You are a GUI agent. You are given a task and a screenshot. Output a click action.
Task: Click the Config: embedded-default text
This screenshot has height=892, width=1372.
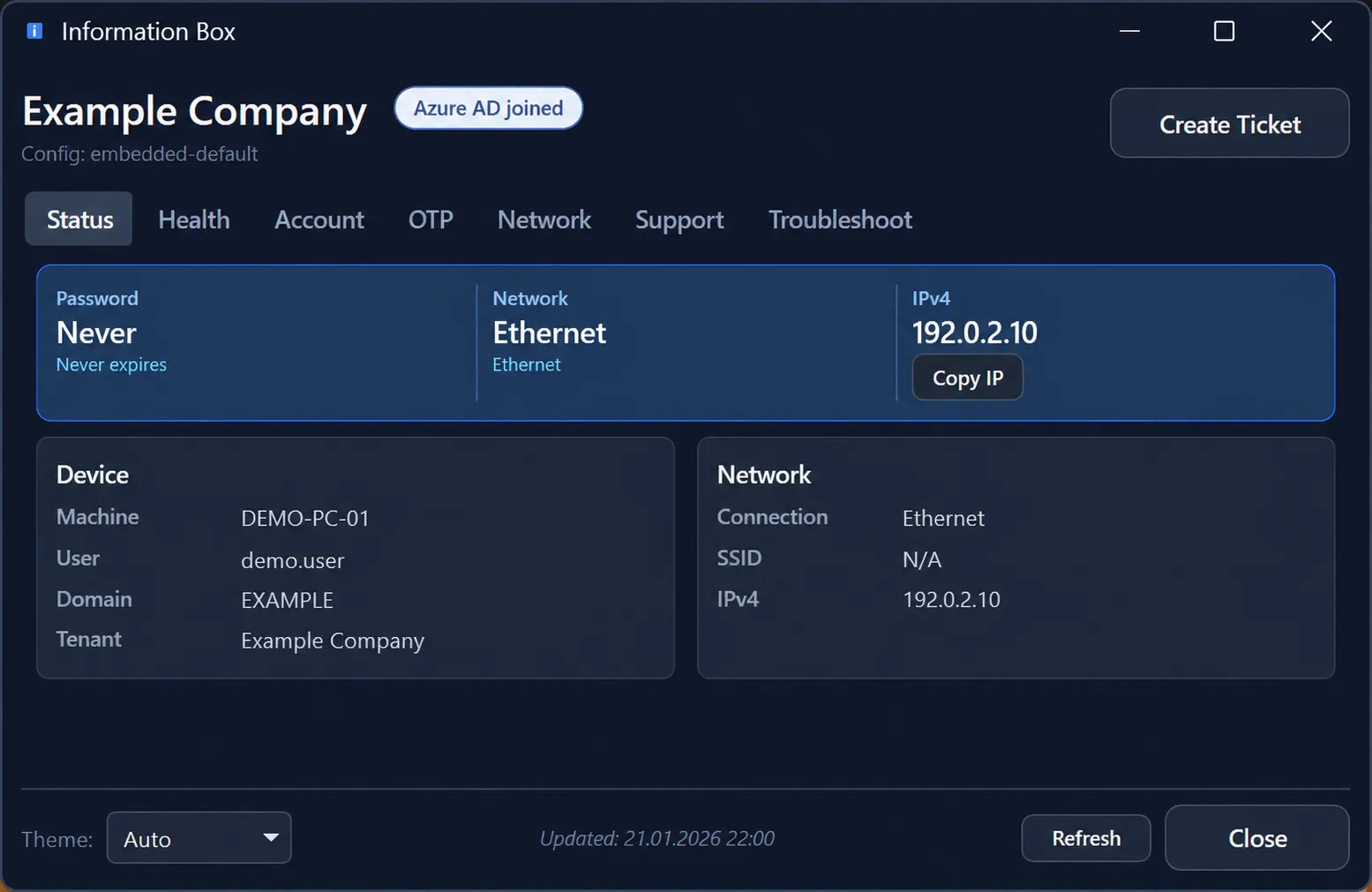coord(139,154)
